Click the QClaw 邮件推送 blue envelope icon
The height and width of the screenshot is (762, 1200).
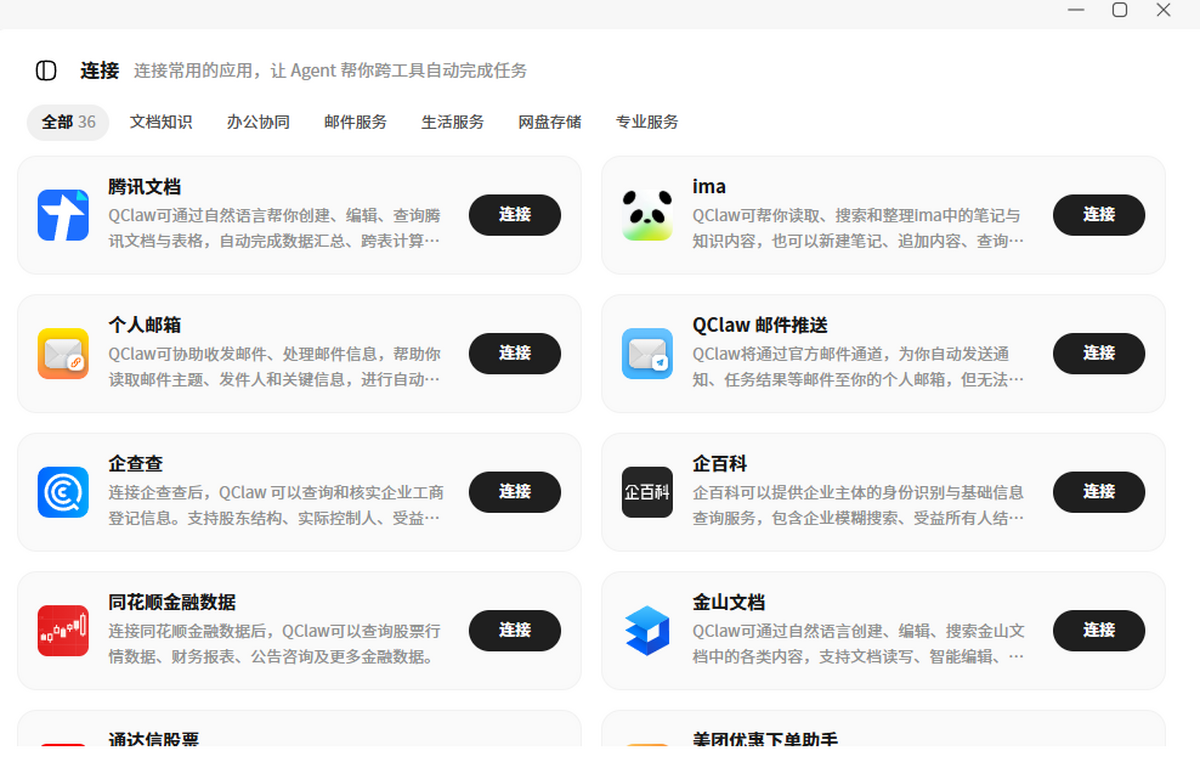(647, 354)
